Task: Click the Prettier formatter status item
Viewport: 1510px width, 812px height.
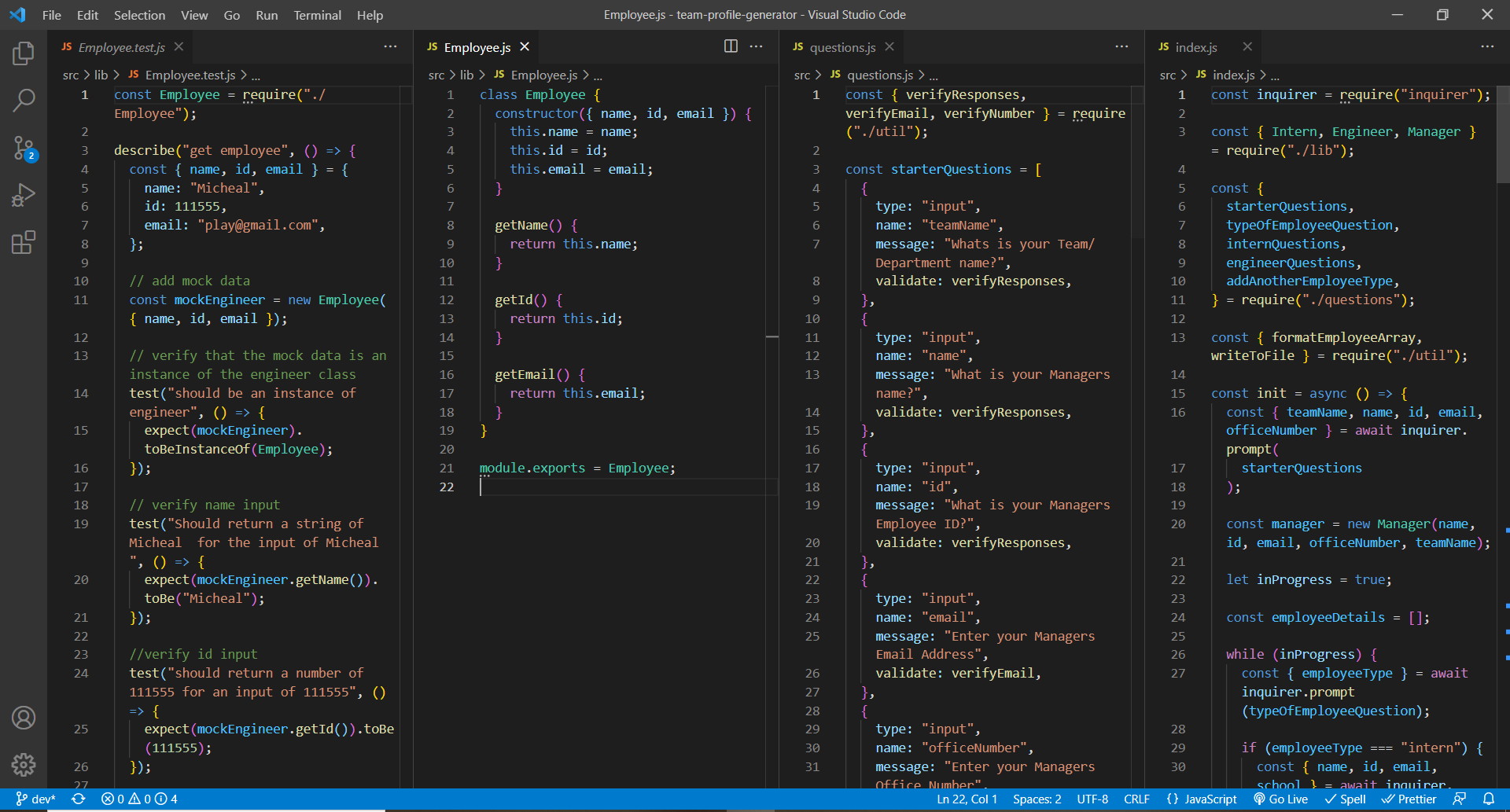Action: click(1409, 799)
